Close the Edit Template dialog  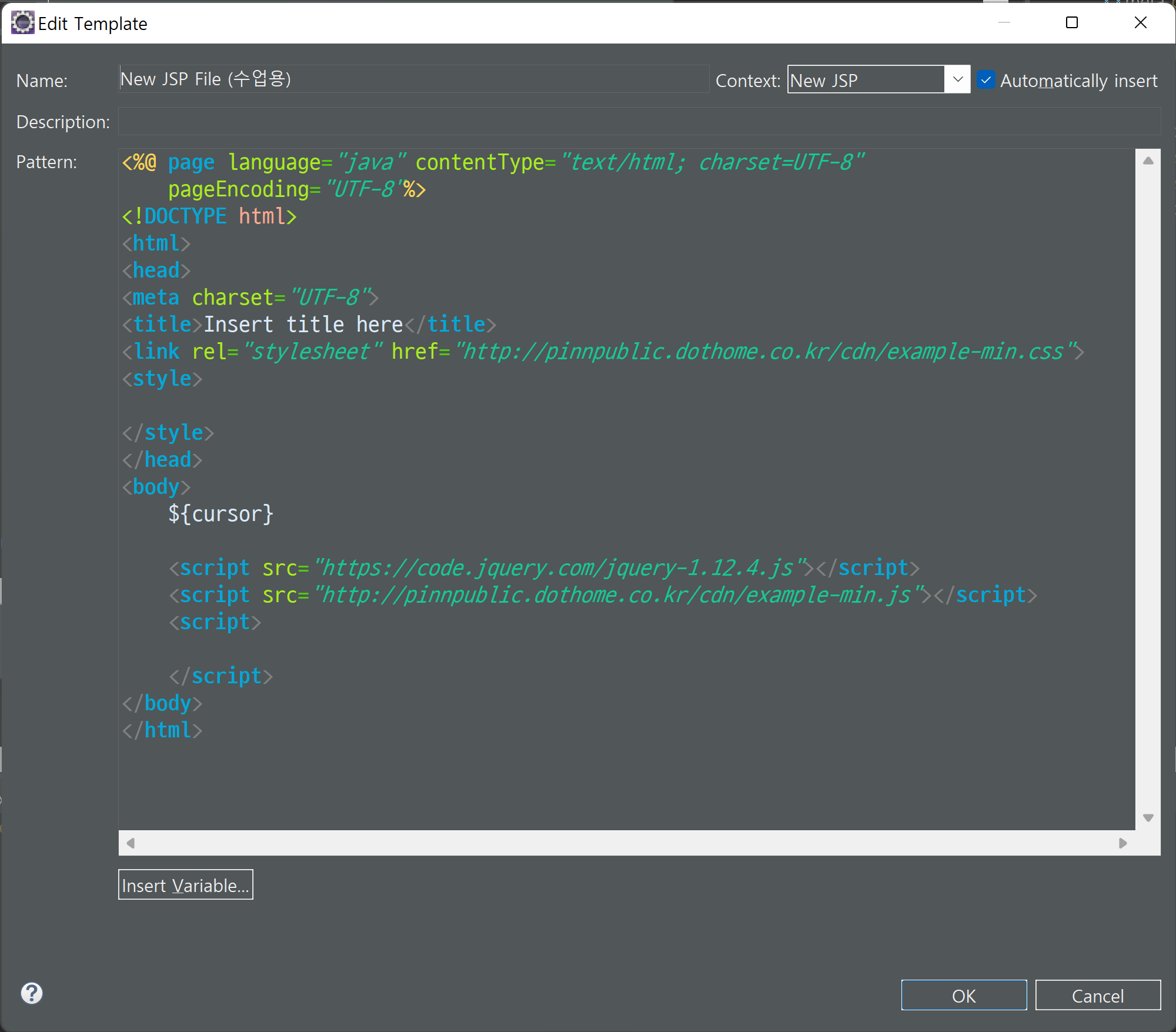click(x=1140, y=23)
